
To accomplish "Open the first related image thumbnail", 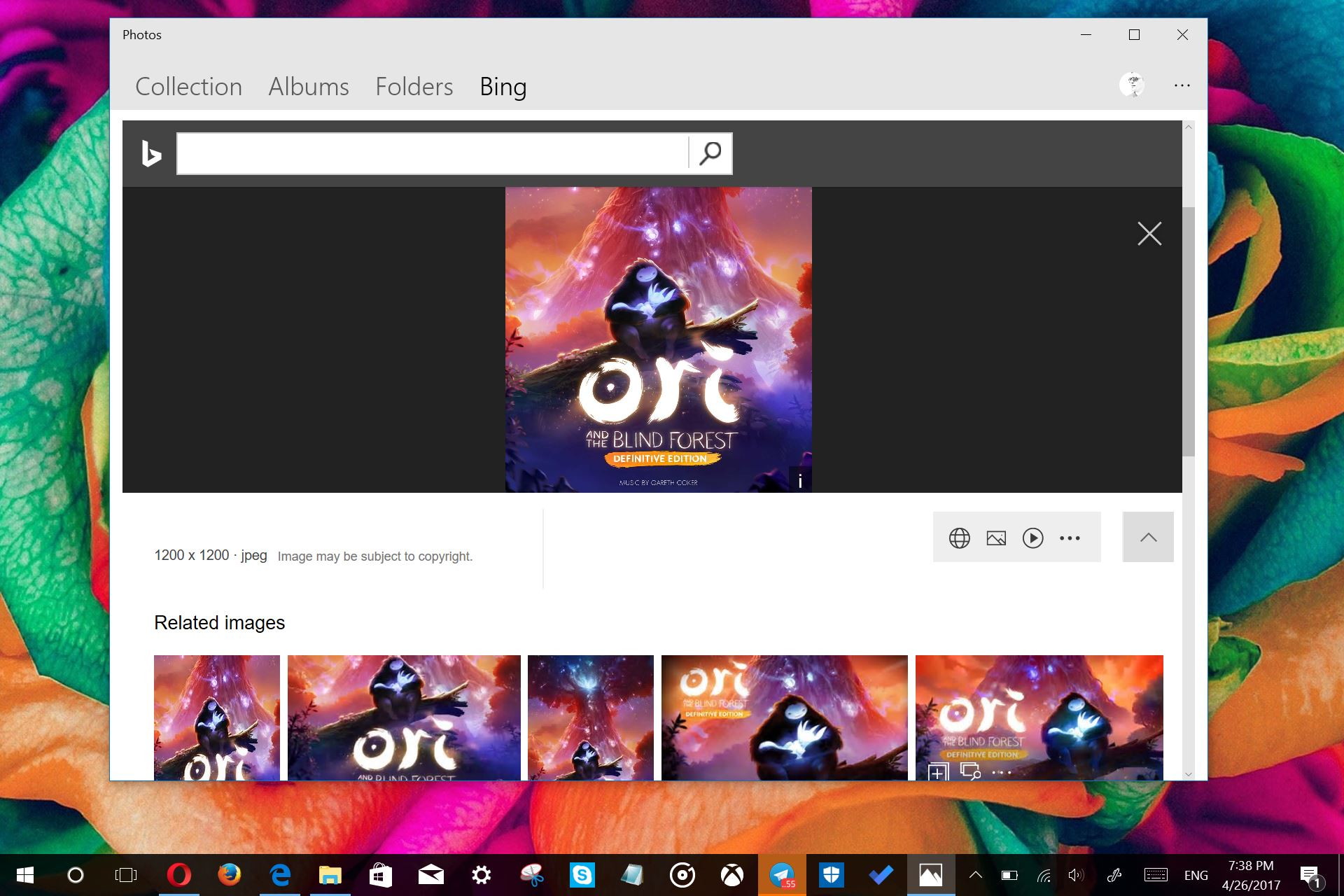I will click(x=216, y=717).
